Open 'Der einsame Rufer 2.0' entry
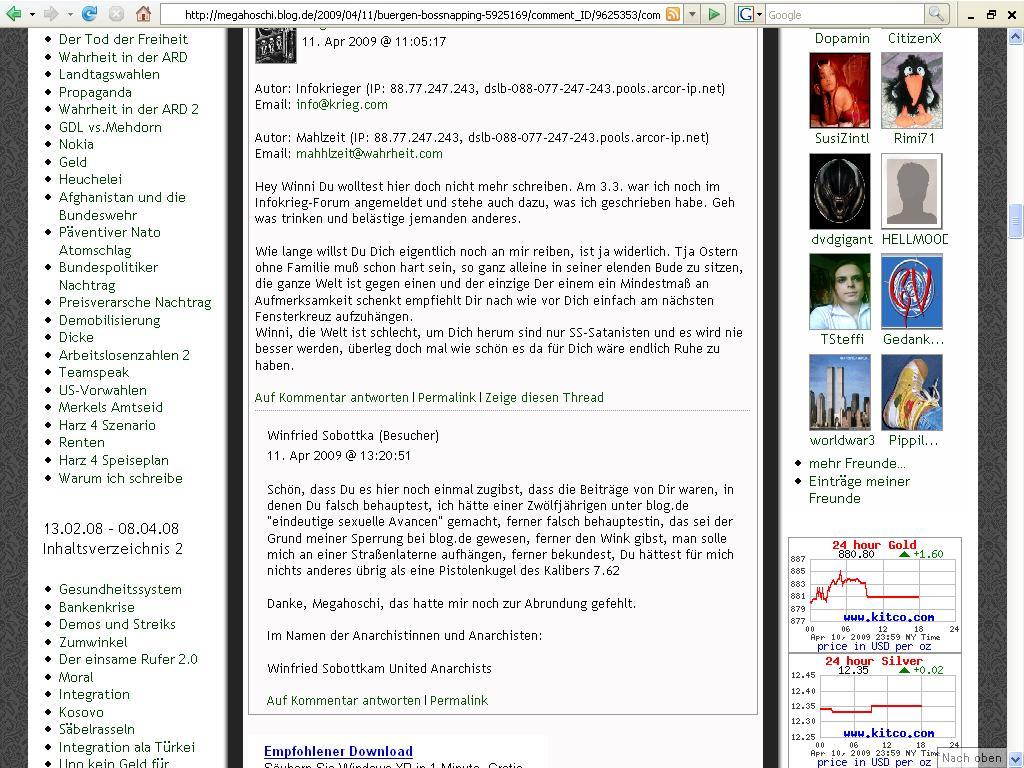The height and width of the screenshot is (768, 1024). [x=128, y=659]
